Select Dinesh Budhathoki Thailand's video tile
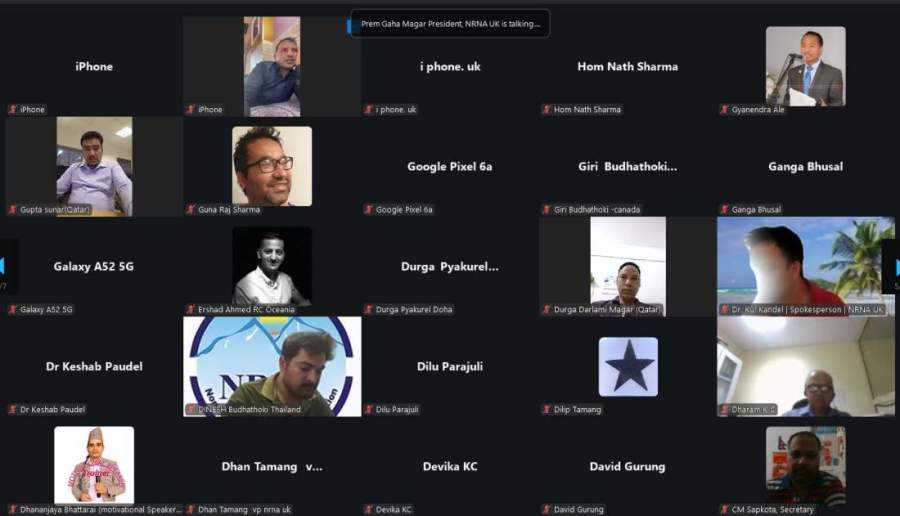The image size is (900, 516). (272, 366)
